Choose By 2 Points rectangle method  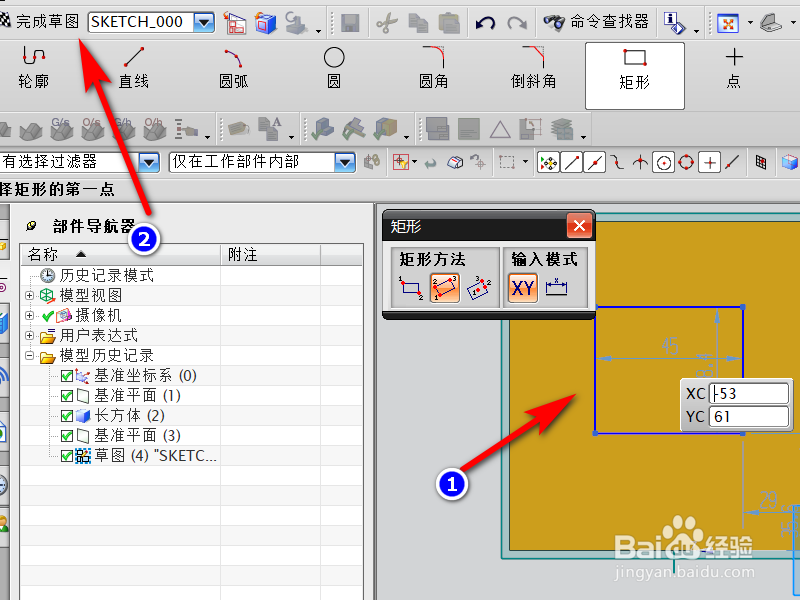(411, 288)
